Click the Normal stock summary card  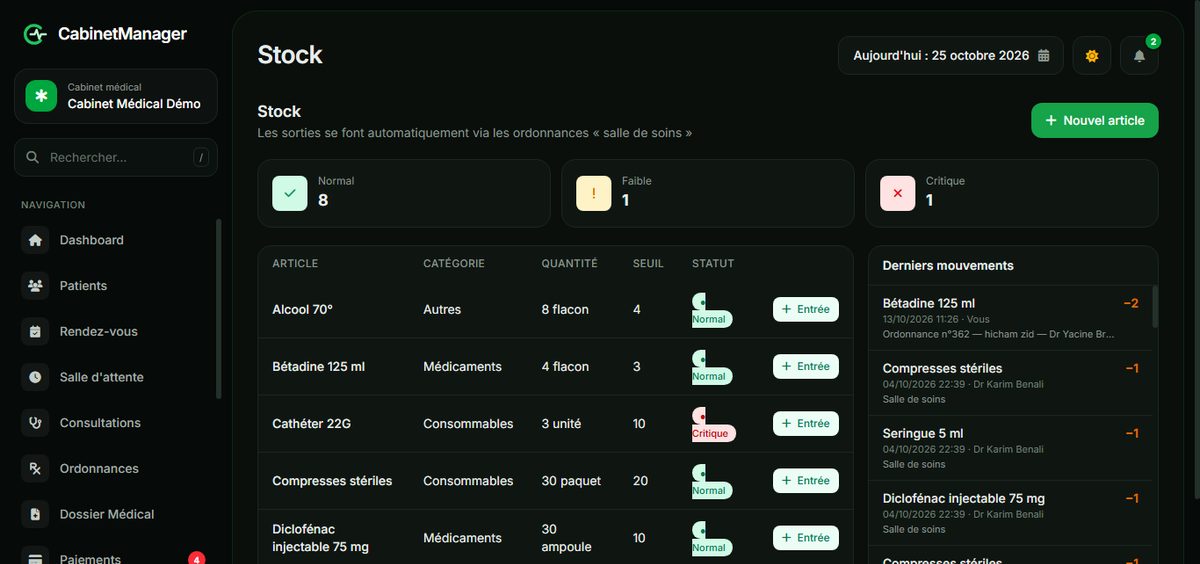click(x=404, y=193)
